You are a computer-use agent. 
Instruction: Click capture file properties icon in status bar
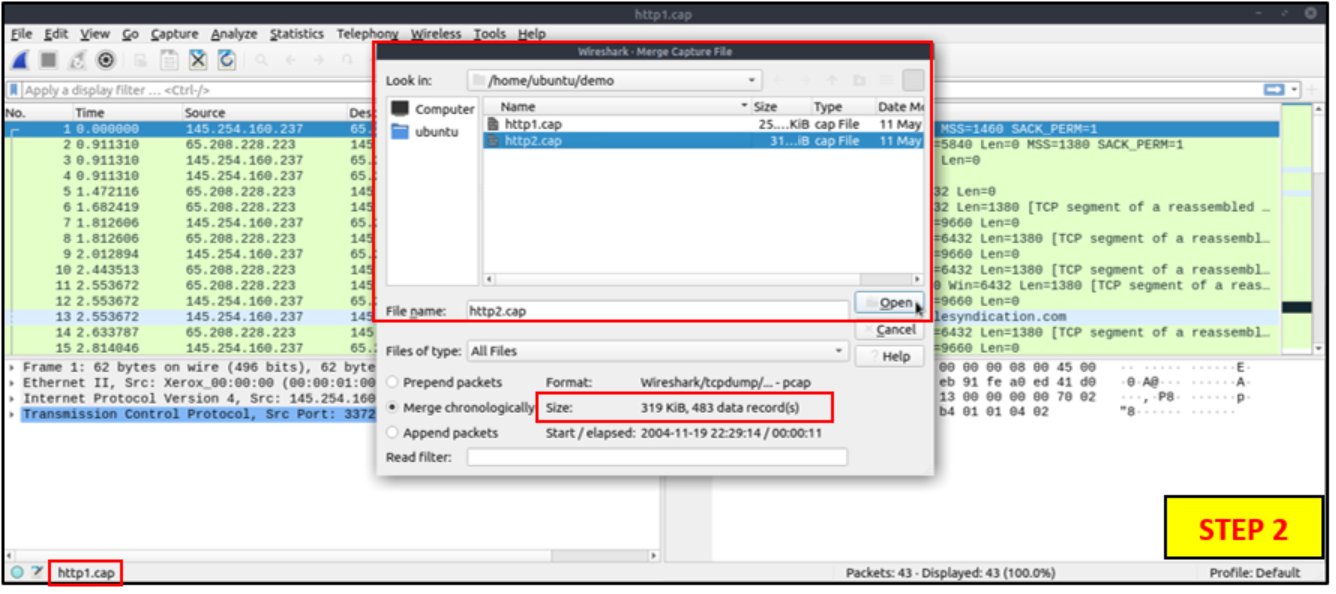click(x=37, y=573)
